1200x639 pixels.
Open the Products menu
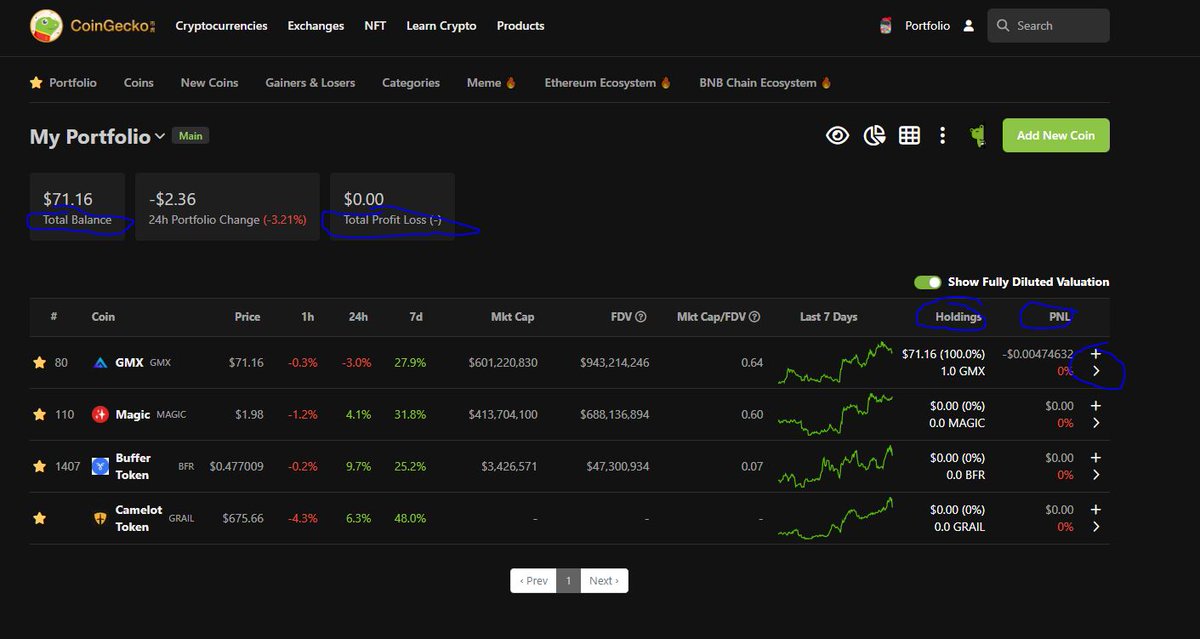tap(520, 26)
